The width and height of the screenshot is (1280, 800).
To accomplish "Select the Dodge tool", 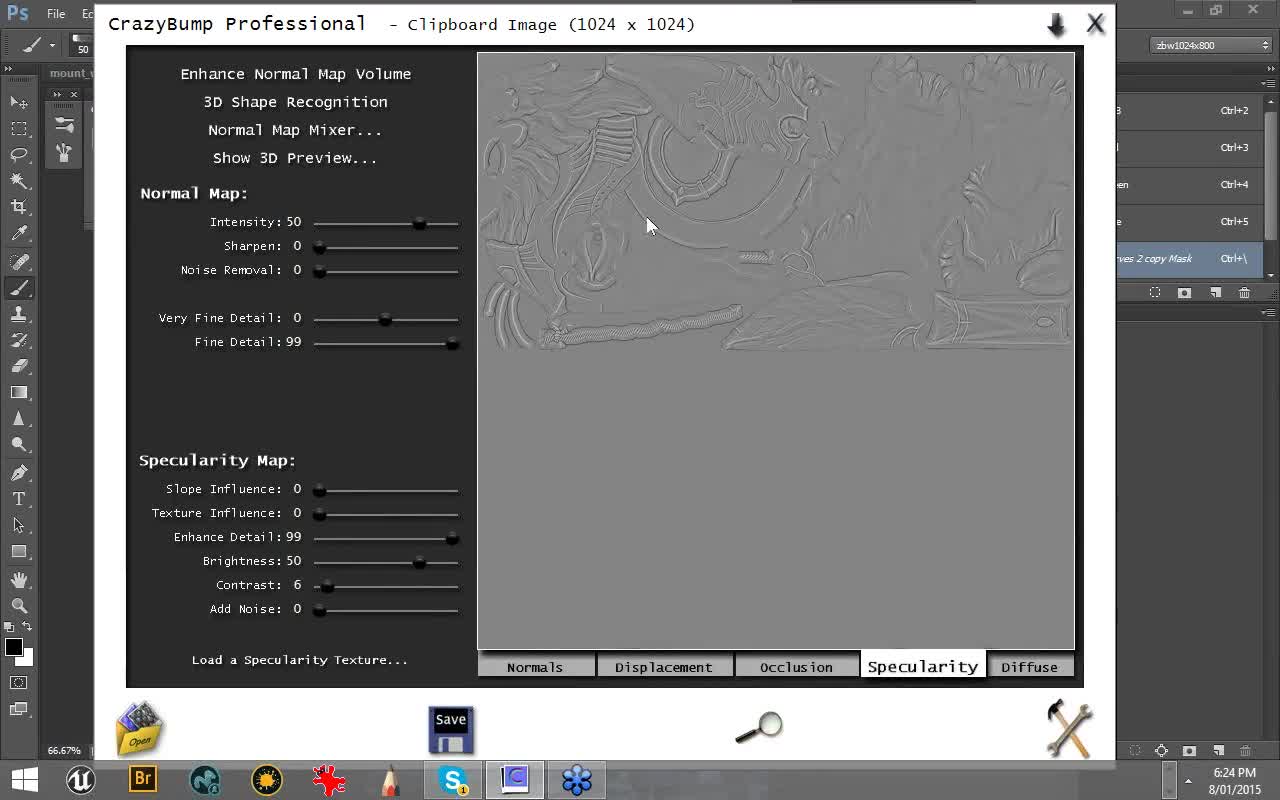I will point(19,445).
